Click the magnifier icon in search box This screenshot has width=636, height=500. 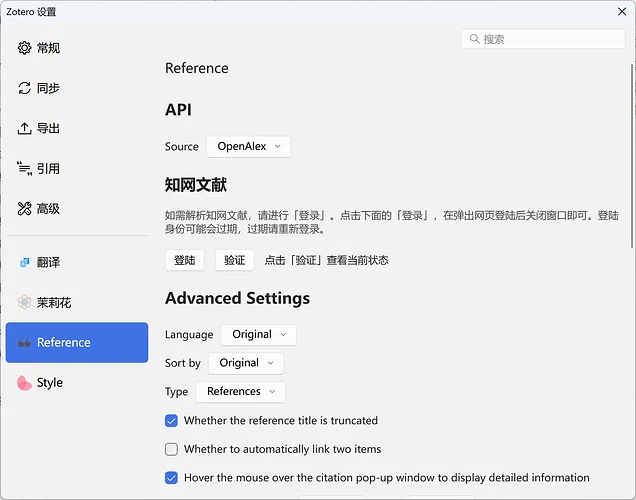point(474,39)
